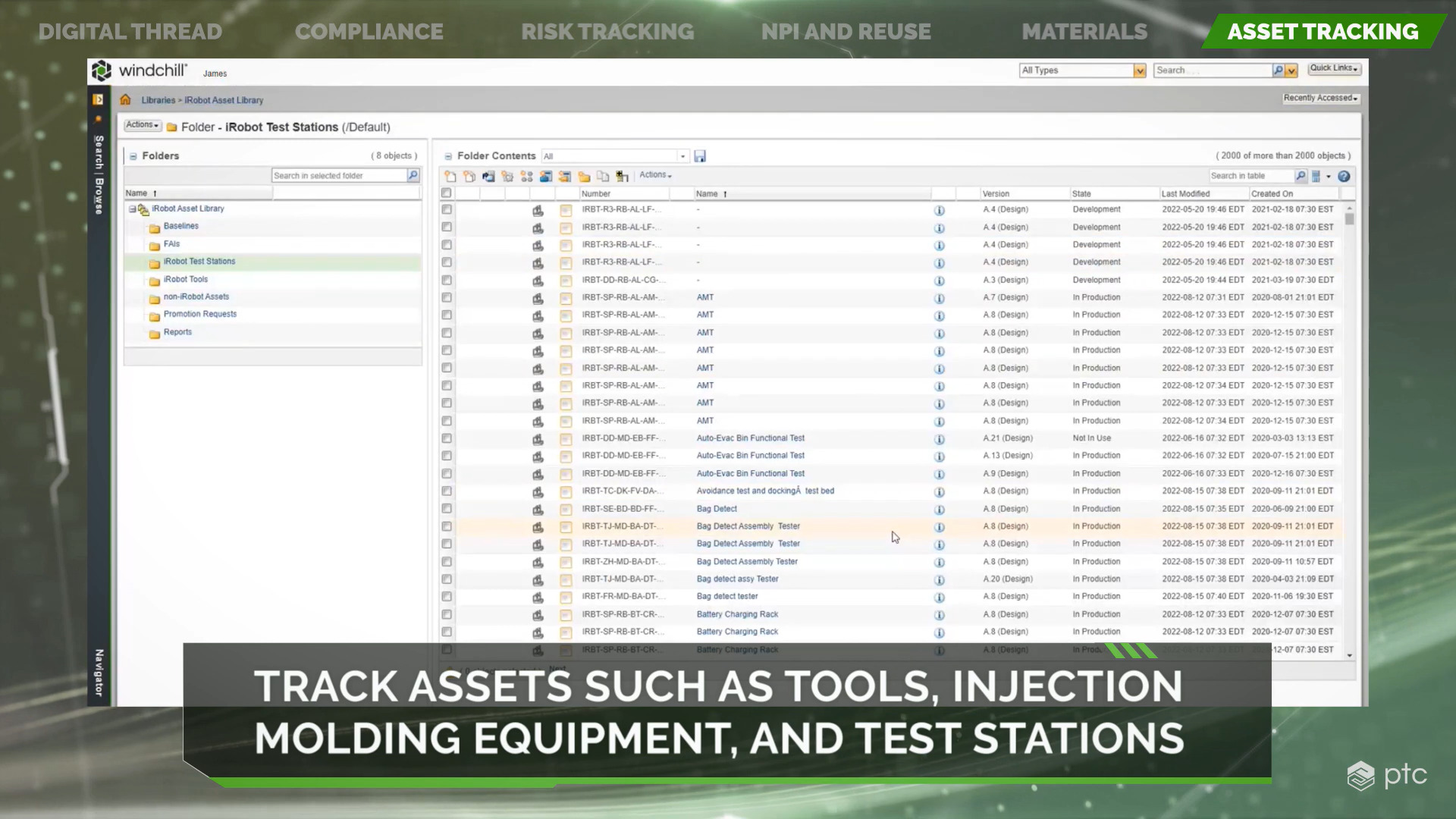The width and height of the screenshot is (1456, 819).
Task: Click the scrollbar down arrow
Action: pos(1350,655)
